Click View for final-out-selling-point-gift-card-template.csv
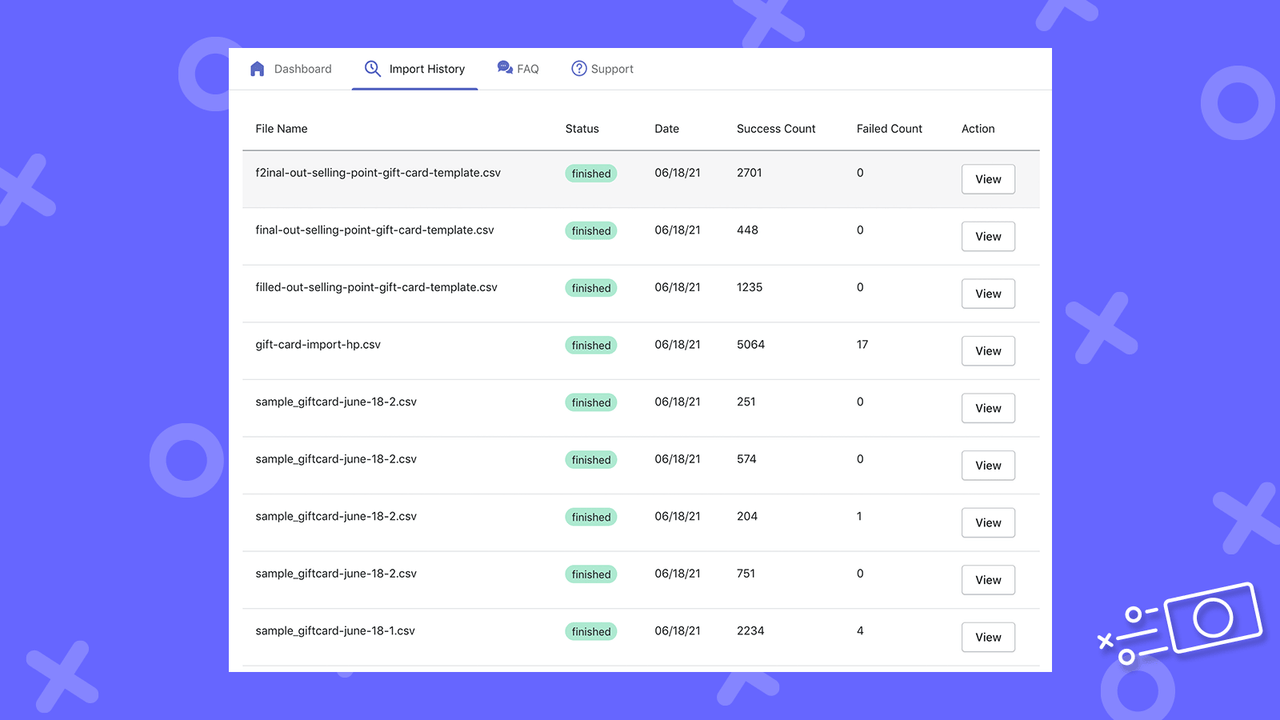Viewport: 1280px width, 720px height. point(987,236)
